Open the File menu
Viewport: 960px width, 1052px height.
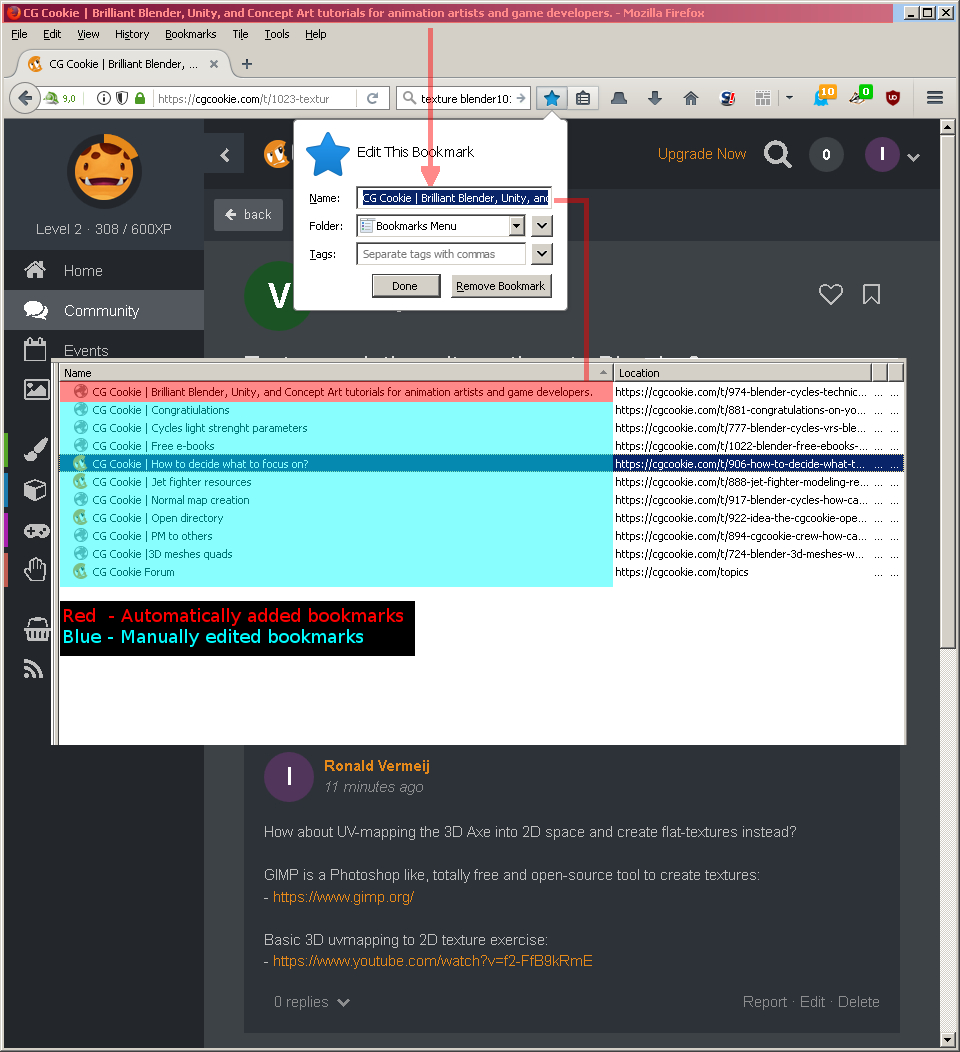[x=19, y=34]
